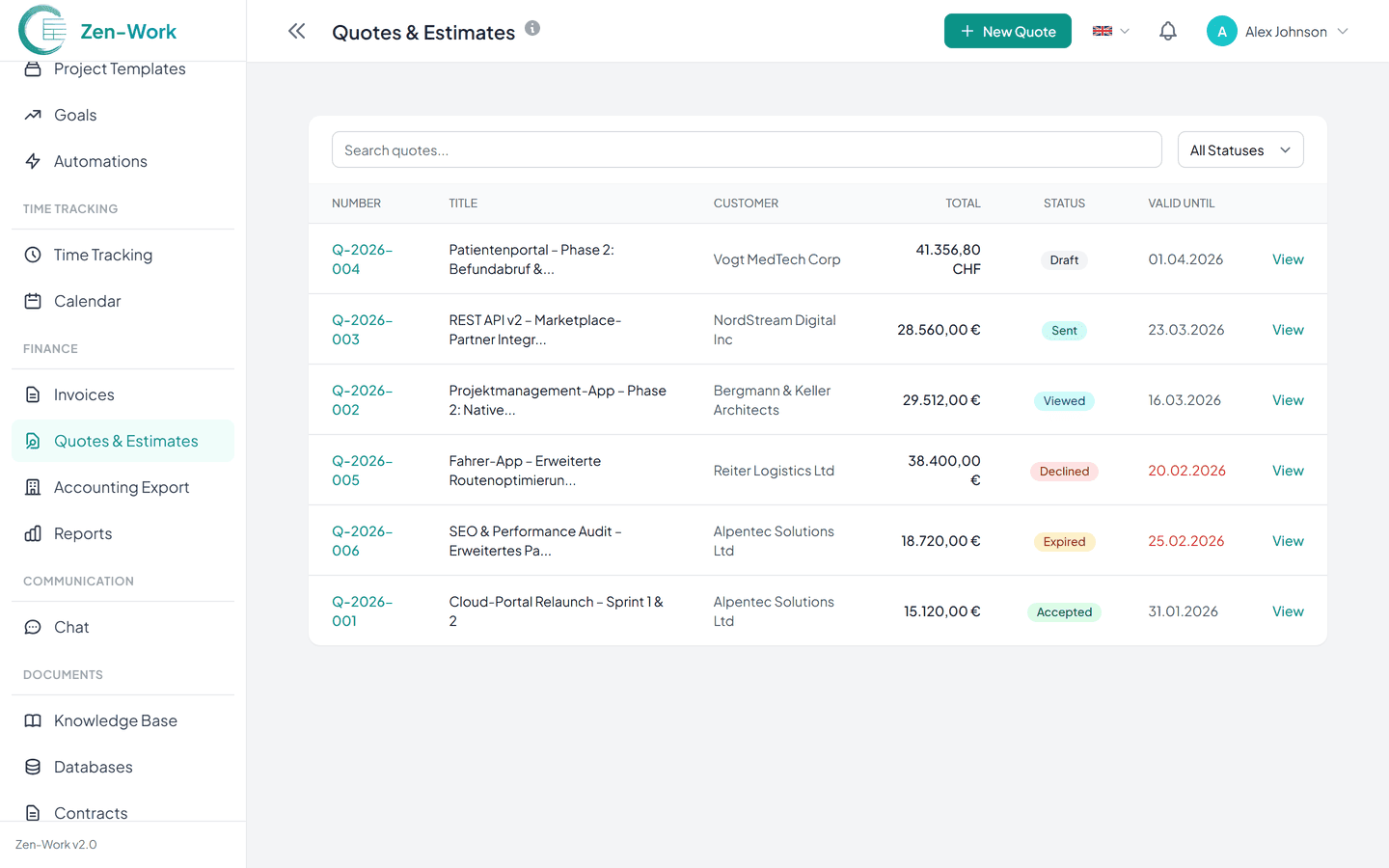1389x868 pixels.
Task: Click the Invoices icon
Action: (x=34, y=394)
